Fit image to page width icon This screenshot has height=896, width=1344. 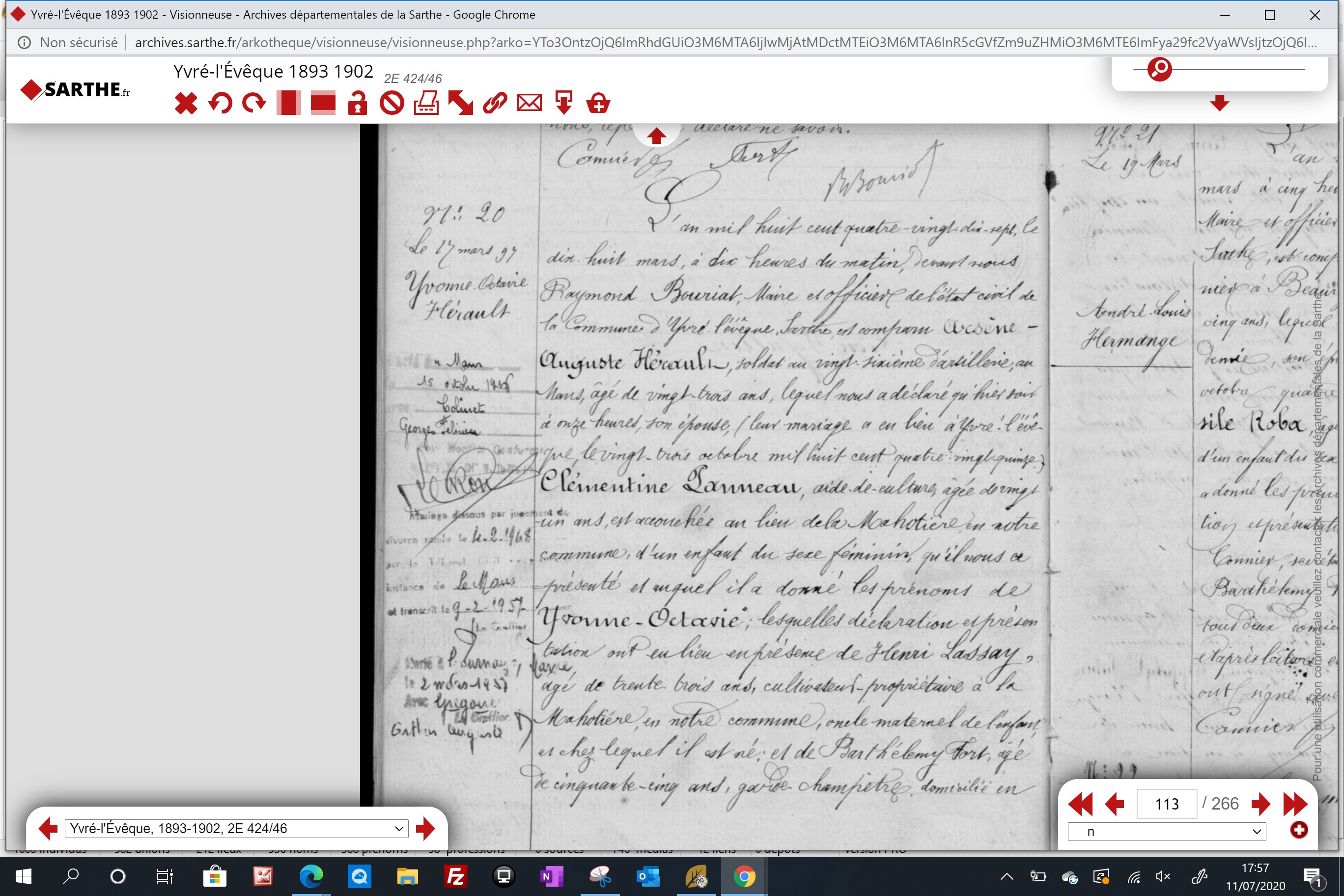[323, 104]
